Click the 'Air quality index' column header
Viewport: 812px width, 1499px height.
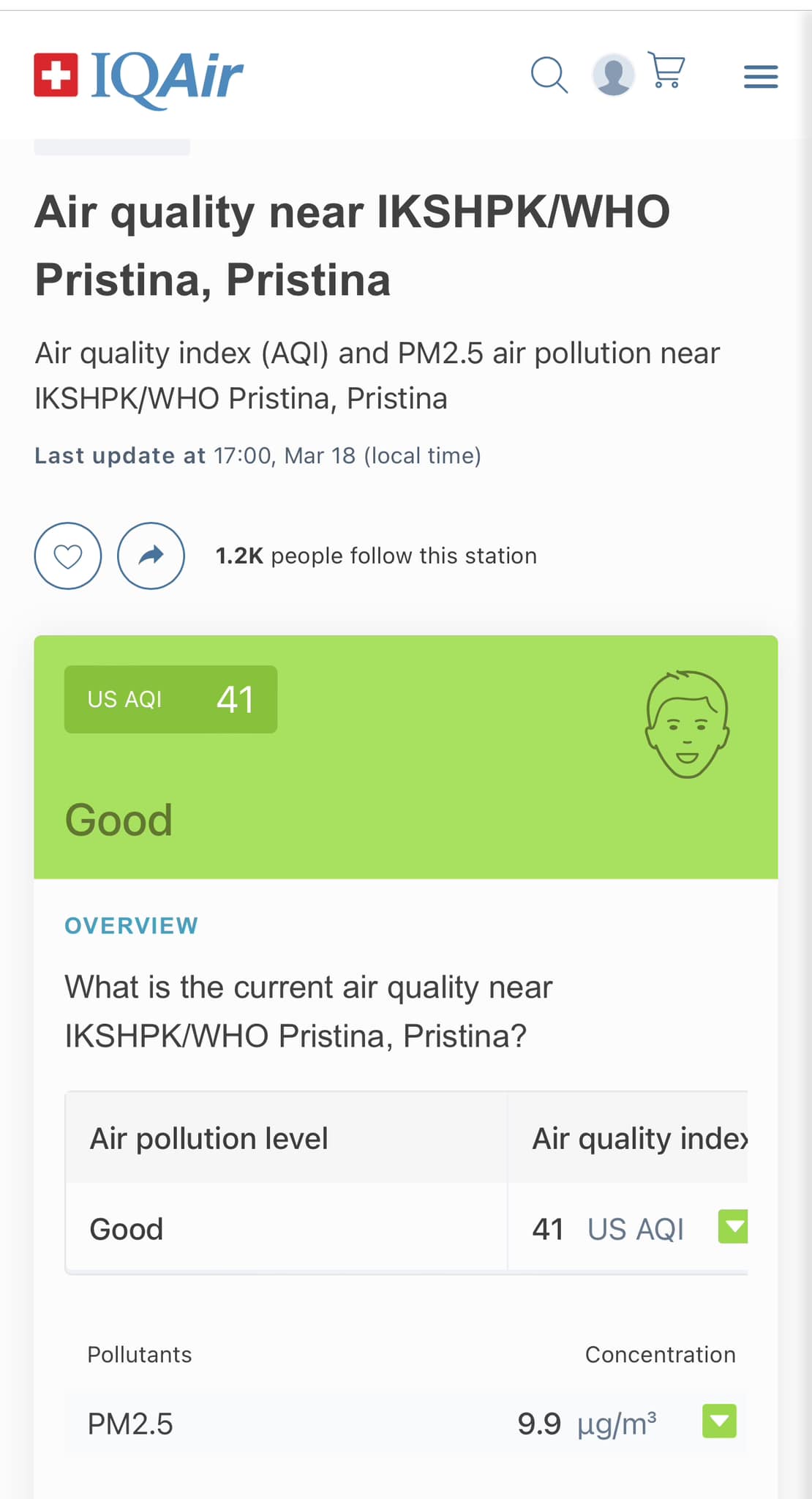639,1139
